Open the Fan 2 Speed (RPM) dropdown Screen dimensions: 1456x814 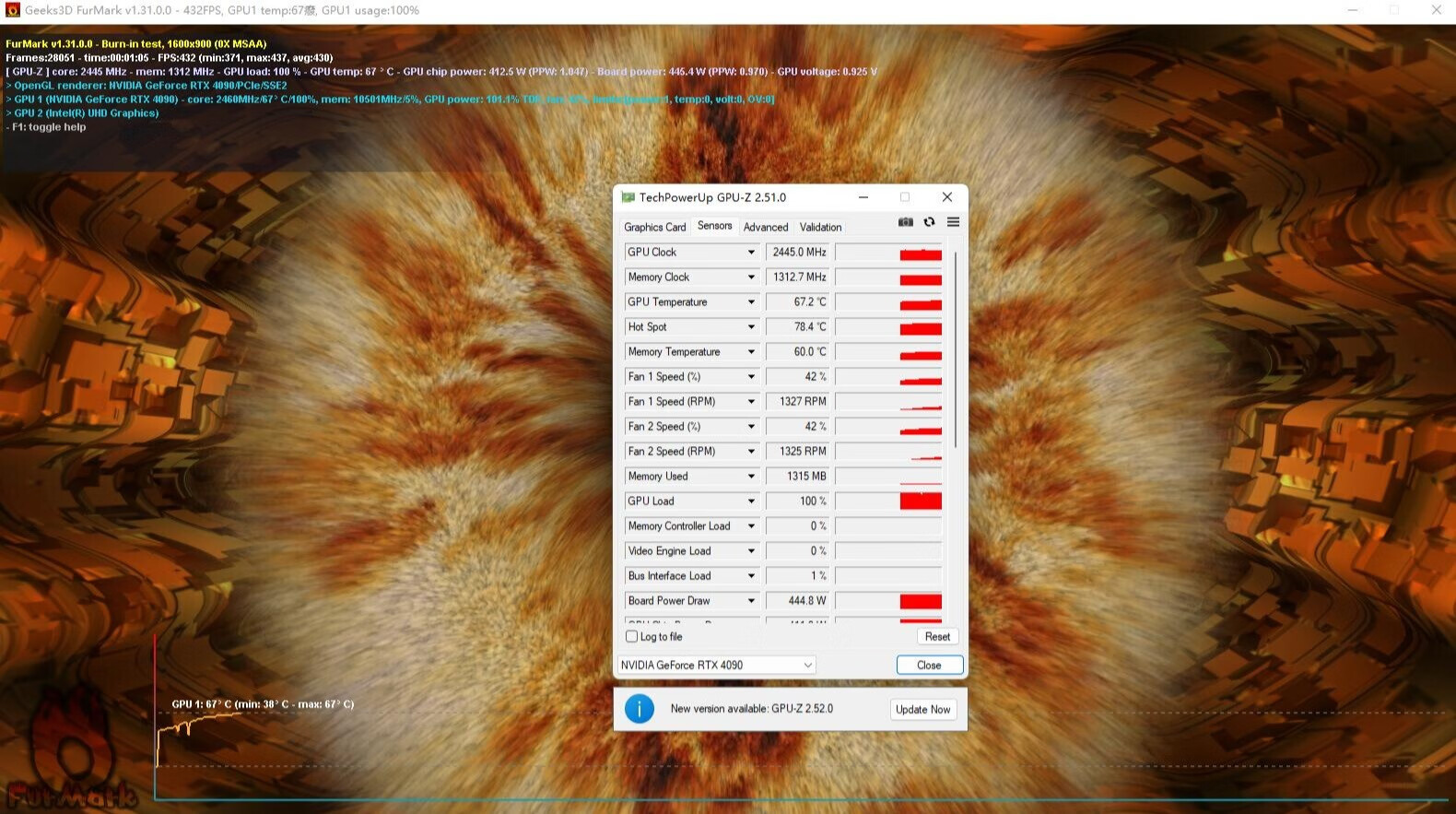pos(751,451)
